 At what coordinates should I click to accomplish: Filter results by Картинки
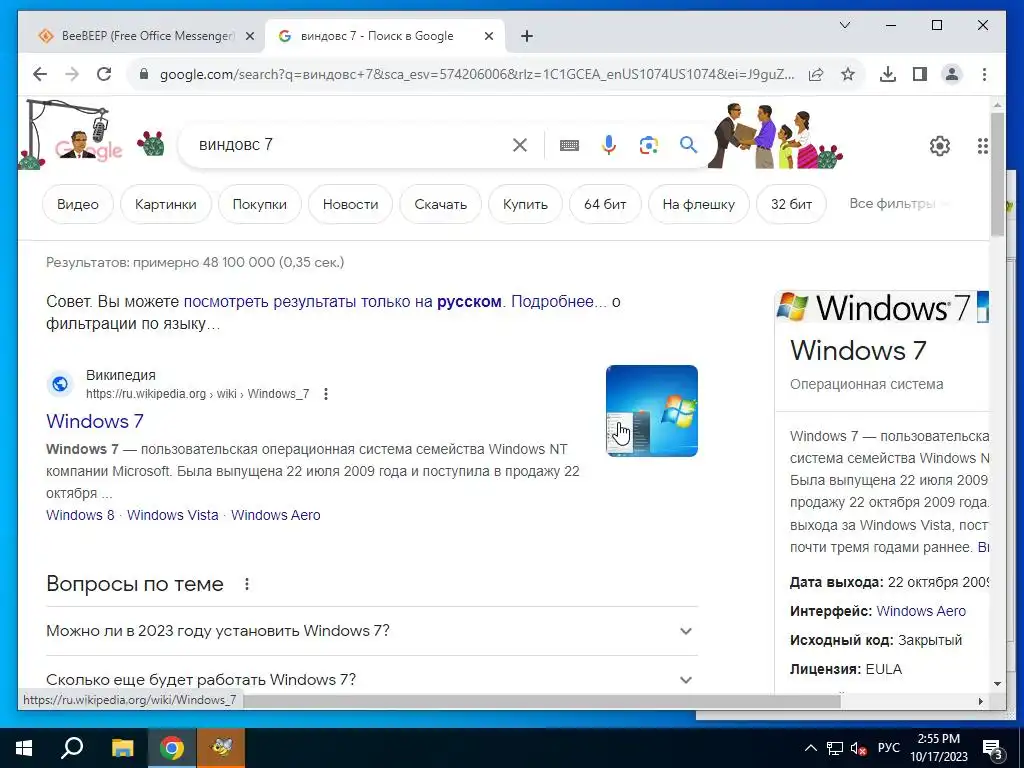click(166, 204)
